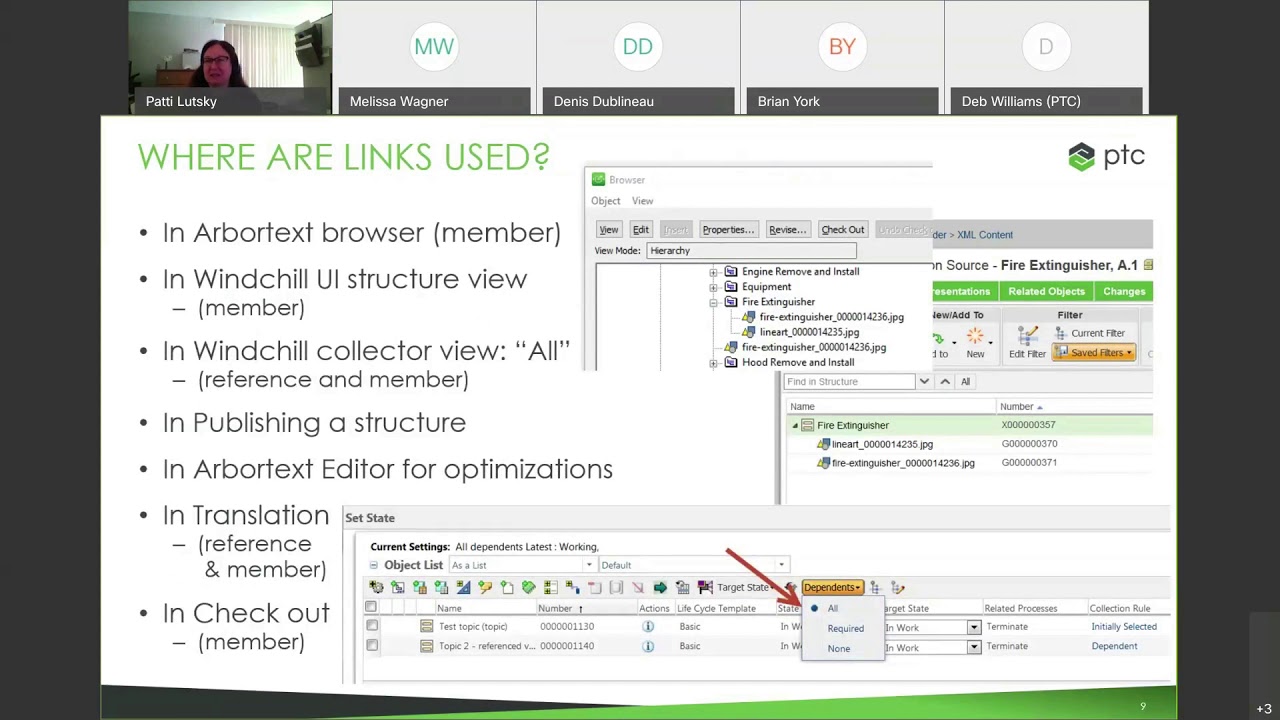Open the Dependents dropdown button
Screen dimensions: 1280x720
pos(832,588)
